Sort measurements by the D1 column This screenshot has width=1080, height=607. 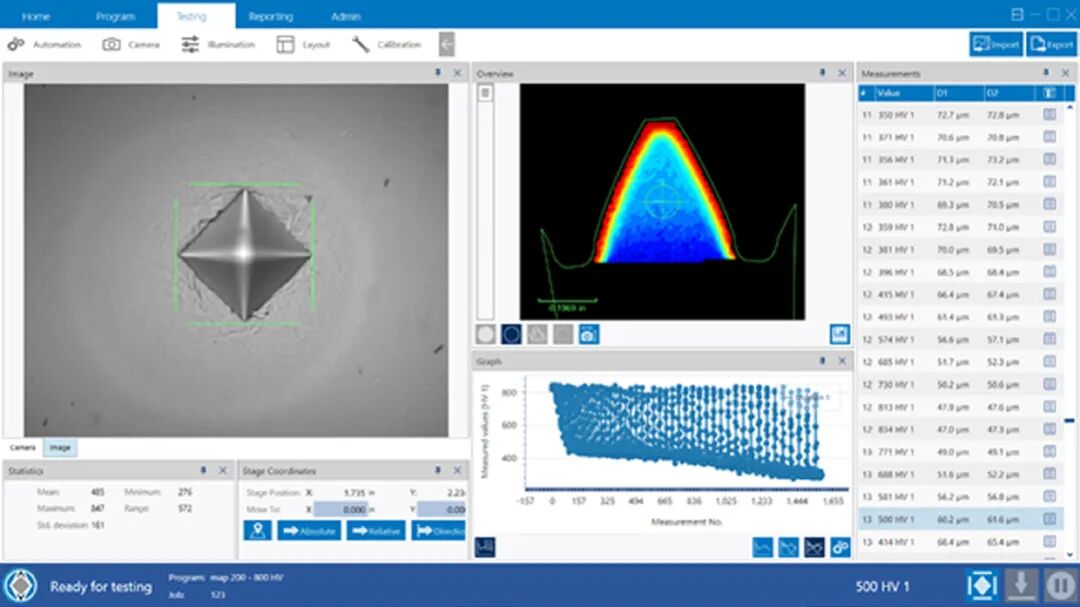click(957, 93)
